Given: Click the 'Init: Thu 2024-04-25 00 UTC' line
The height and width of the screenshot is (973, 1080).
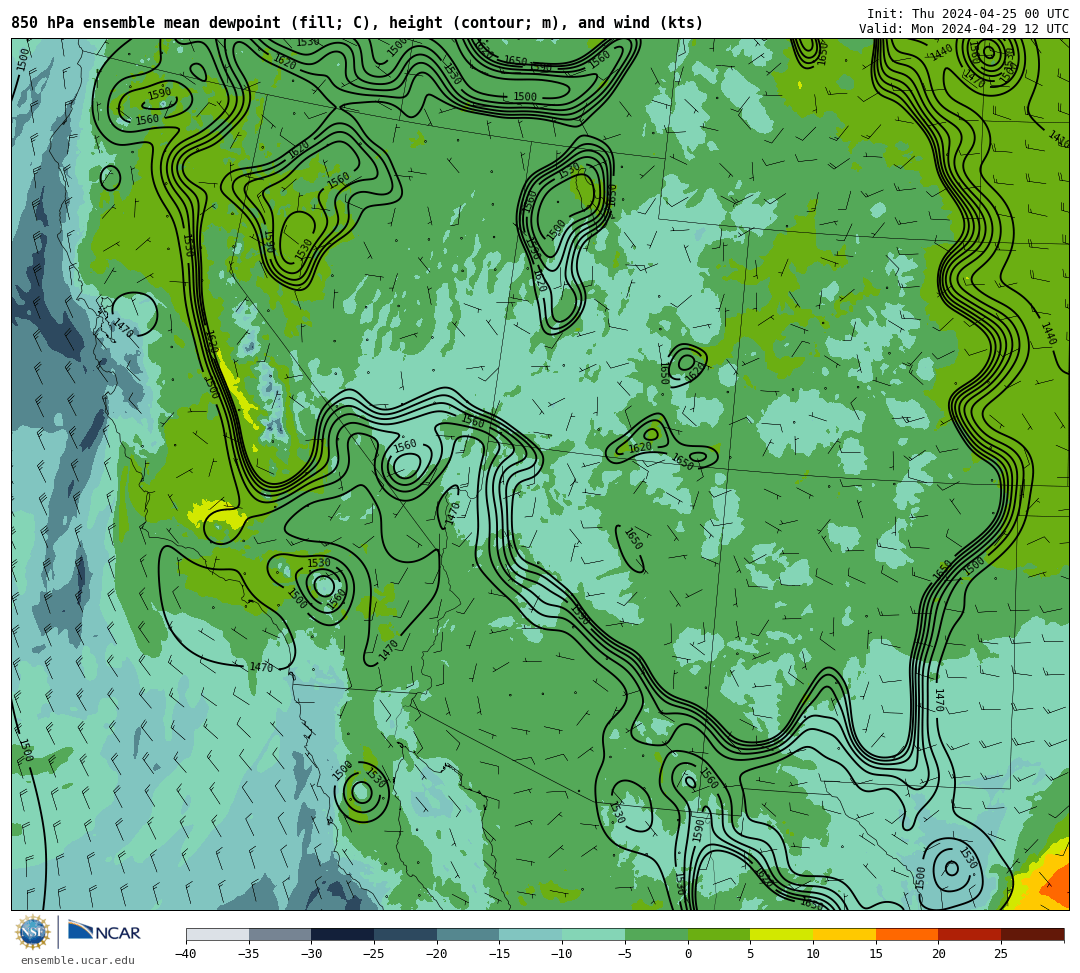Looking at the screenshot, I should (x=968, y=14).
